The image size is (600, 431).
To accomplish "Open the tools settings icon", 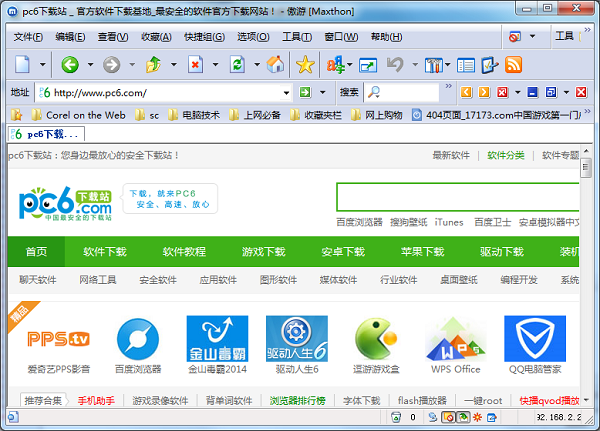I will (434, 65).
